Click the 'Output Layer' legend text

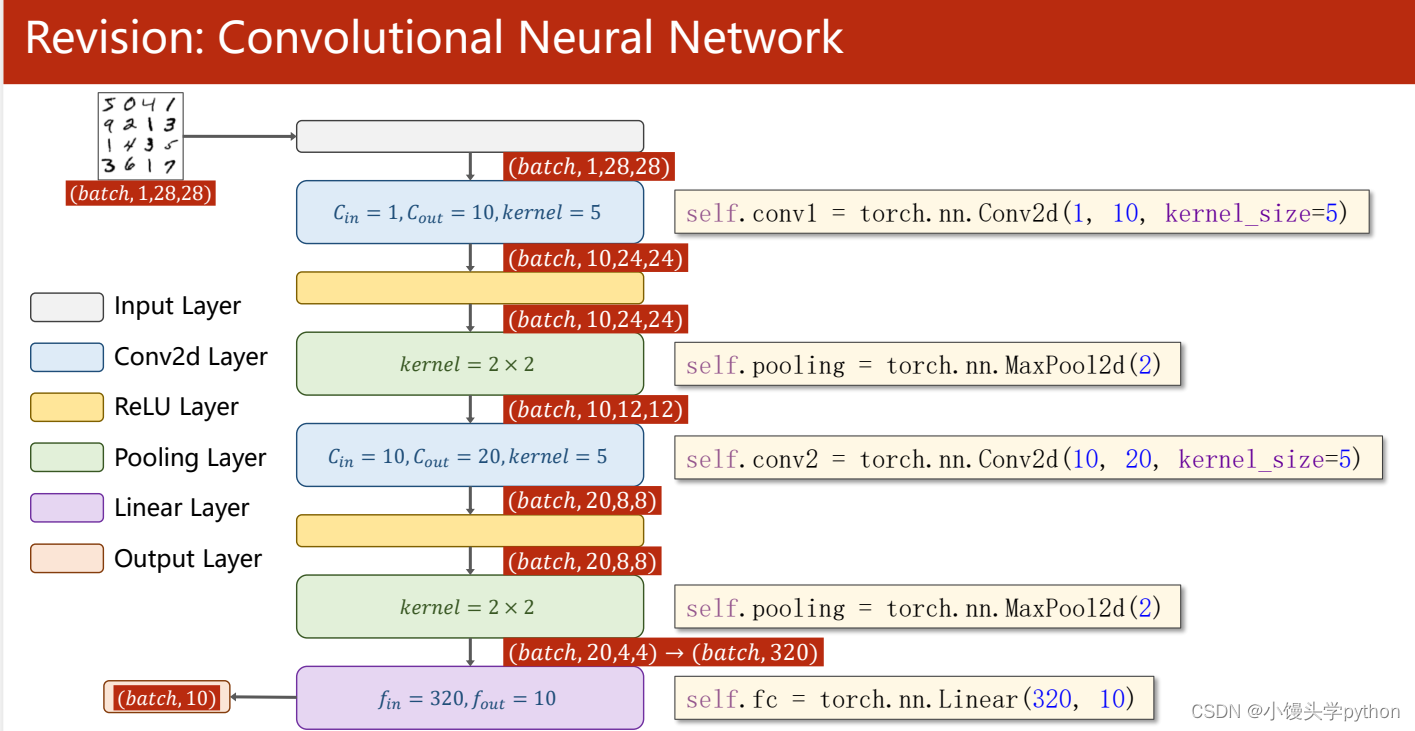[x=188, y=559]
